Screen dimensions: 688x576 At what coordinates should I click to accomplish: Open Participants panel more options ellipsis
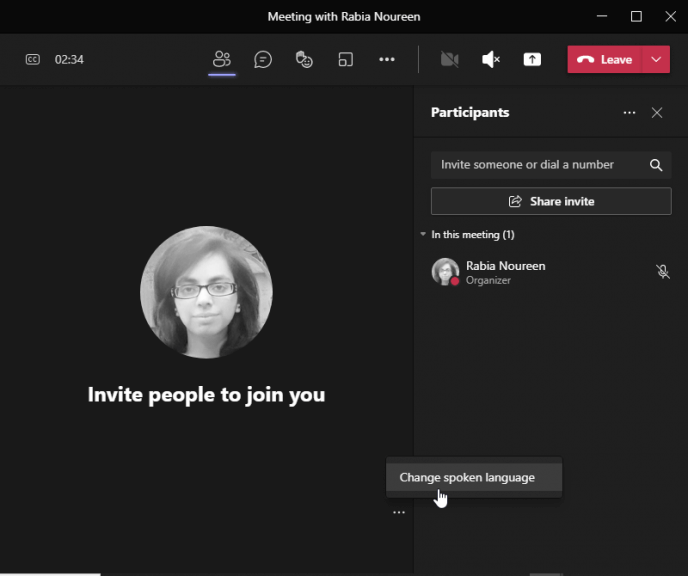(629, 113)
